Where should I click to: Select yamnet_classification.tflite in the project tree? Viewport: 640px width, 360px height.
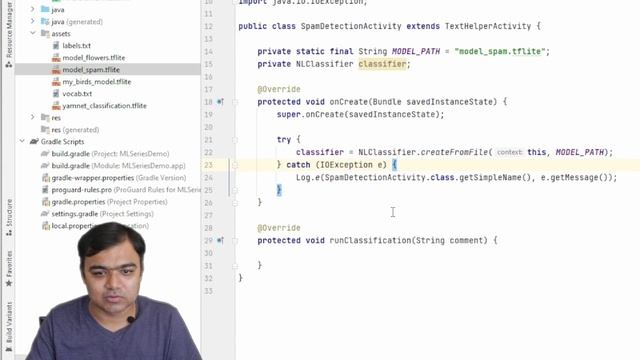104,106
